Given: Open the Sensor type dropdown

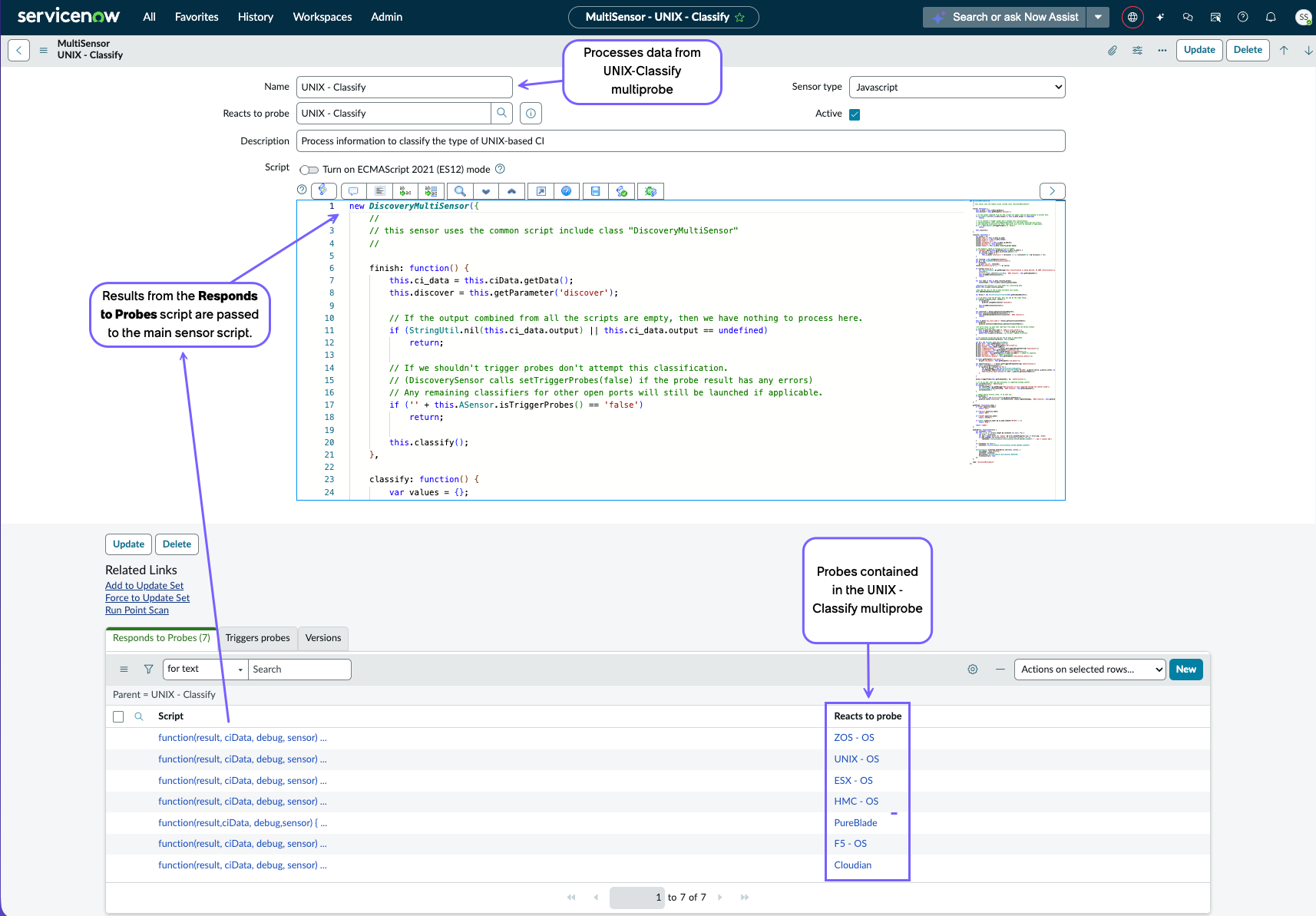Looking at the screenshot, I should (957, 88).
